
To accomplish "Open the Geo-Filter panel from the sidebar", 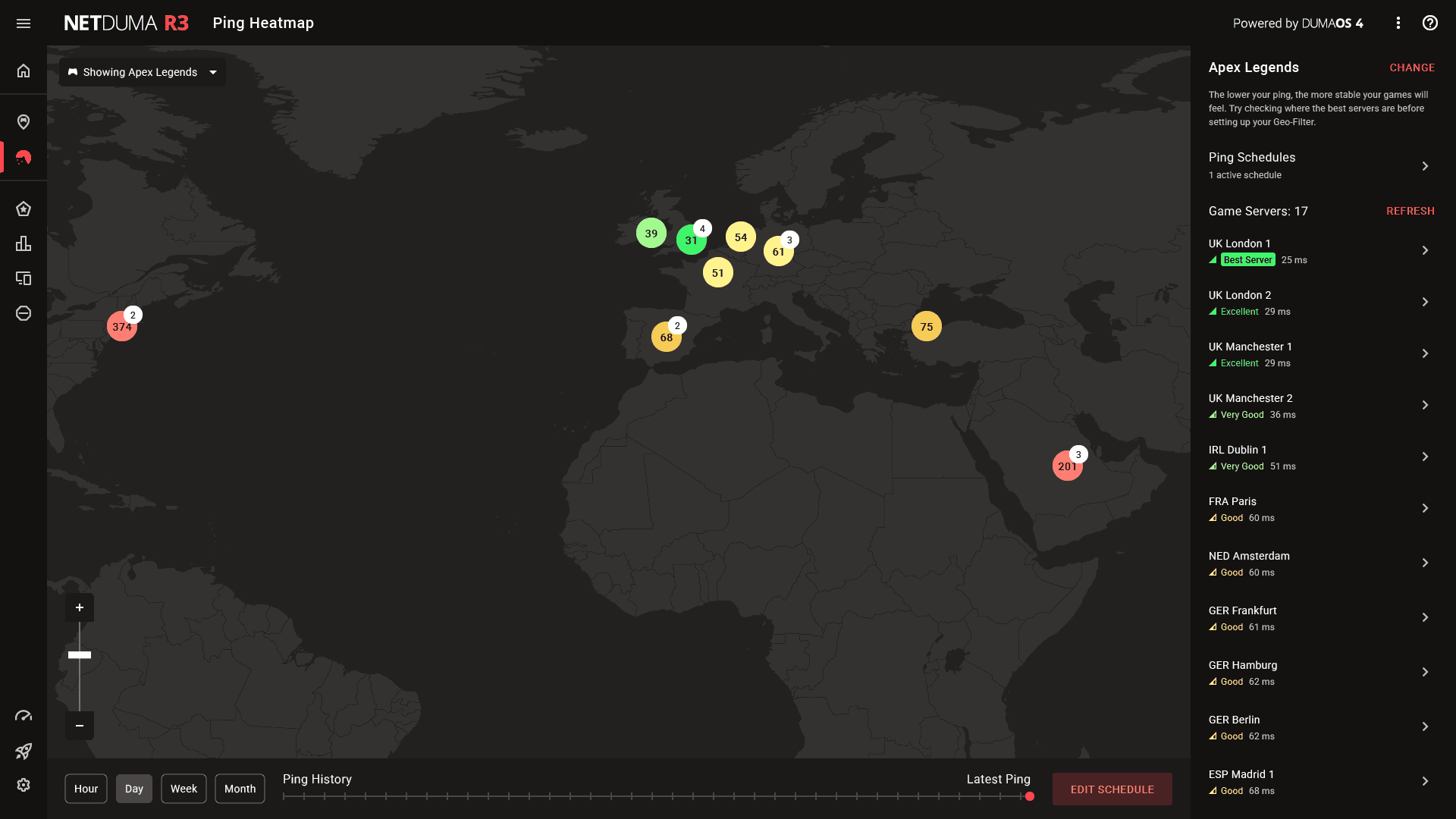I will (x=24, y=121).
